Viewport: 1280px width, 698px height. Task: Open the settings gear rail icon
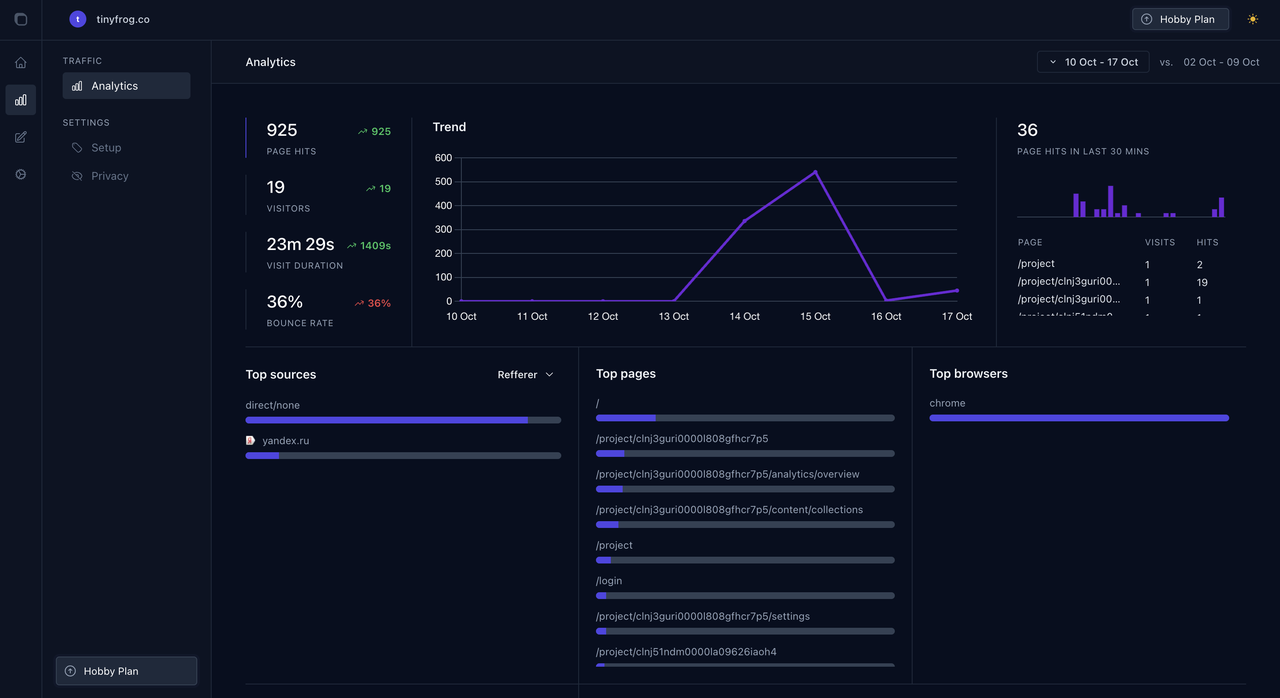(x=21, y=174)
